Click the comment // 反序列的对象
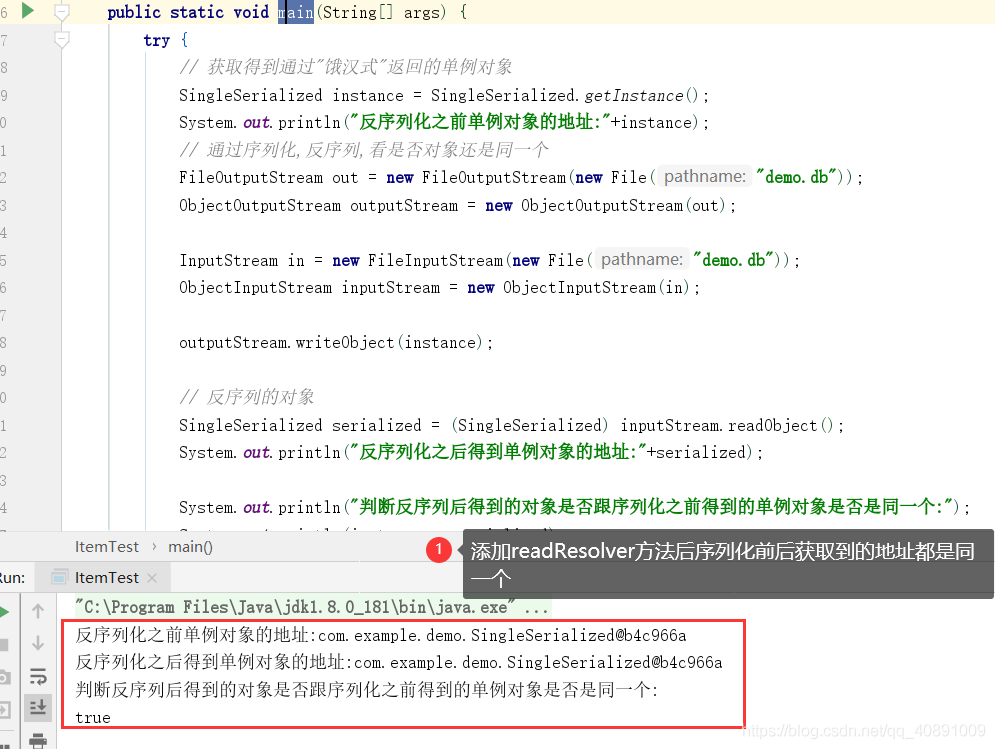Image resolution: width=995 pixels, height=749 pixels. tap(247, 397)
